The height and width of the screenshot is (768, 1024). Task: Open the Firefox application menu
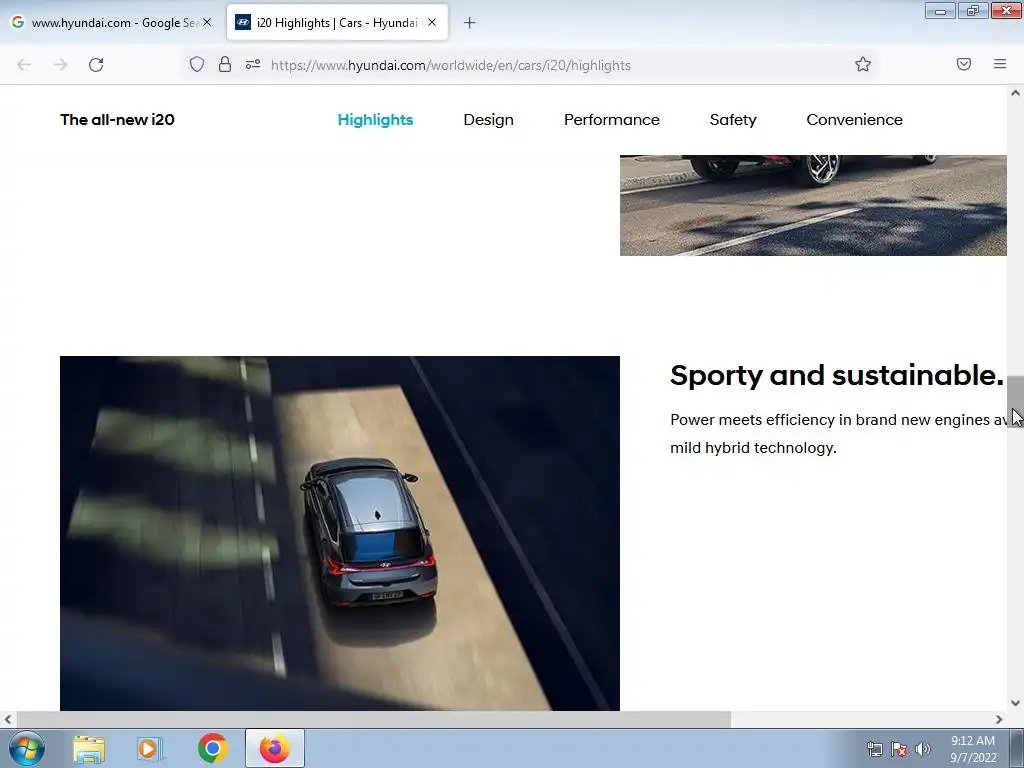(x=1000, y=64)
